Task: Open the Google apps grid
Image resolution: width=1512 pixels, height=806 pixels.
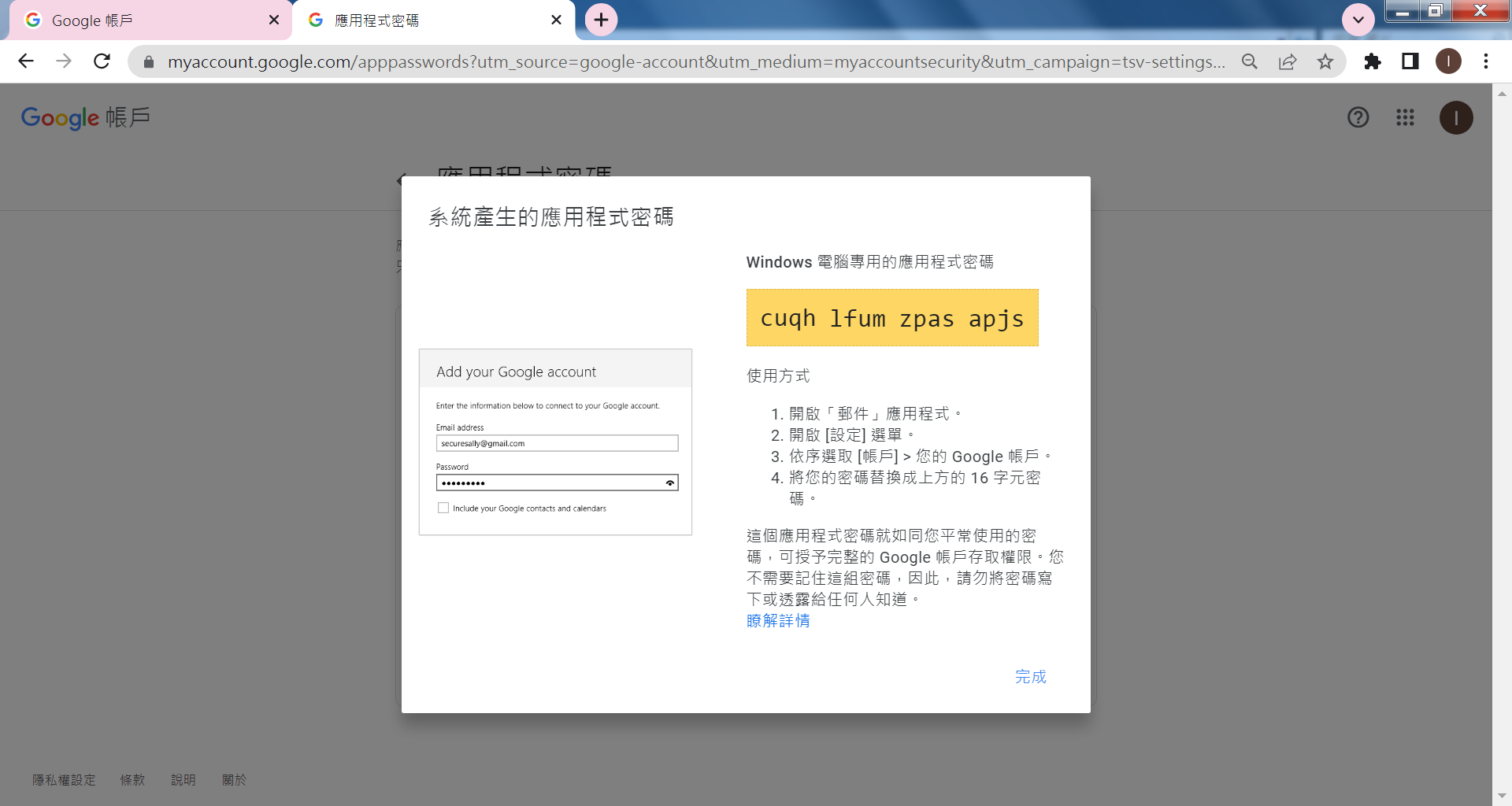Action: coord(1405,117)
